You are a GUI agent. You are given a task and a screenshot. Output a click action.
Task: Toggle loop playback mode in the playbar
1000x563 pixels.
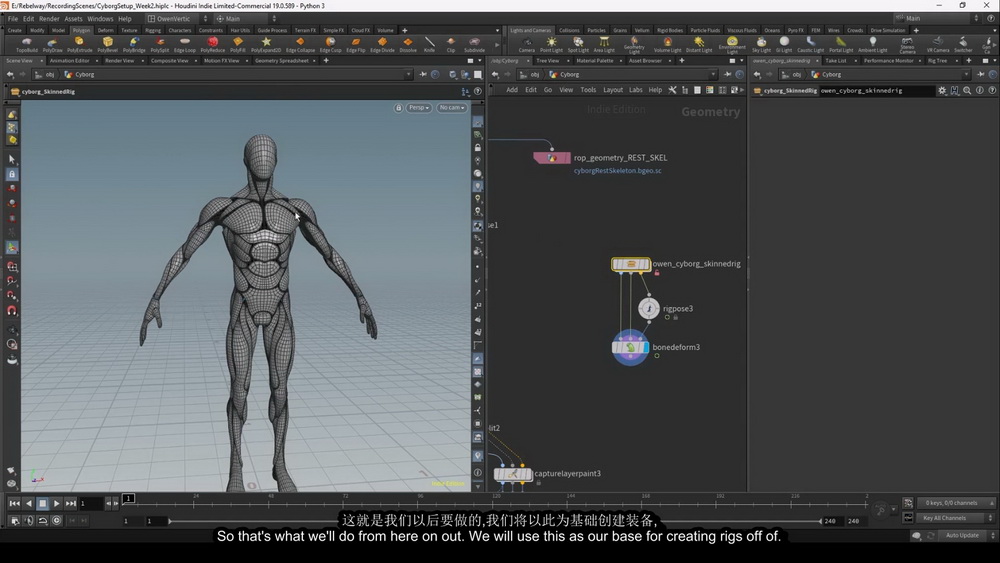click(x=43, y=520)
